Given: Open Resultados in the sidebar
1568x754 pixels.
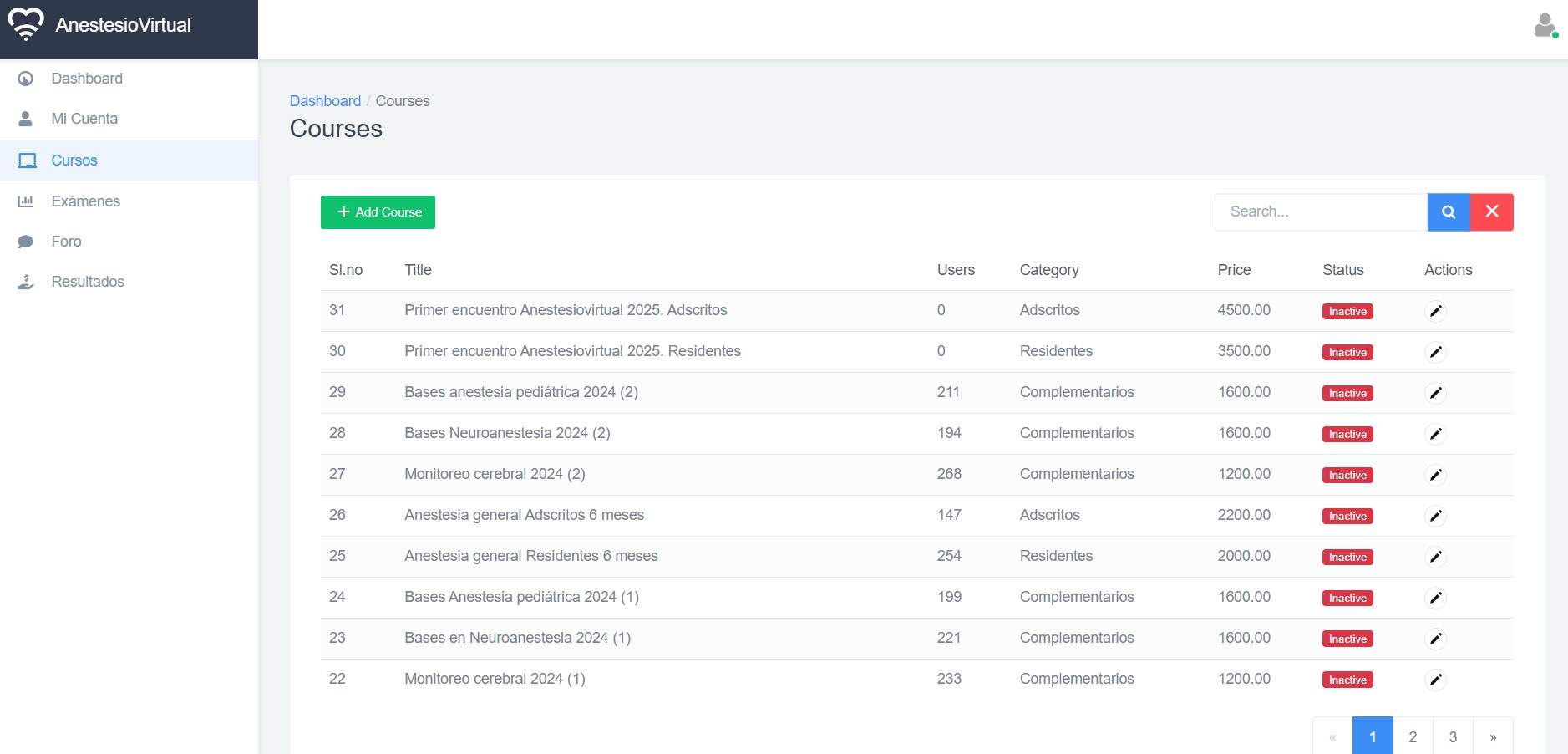Looking at the screenshot, I should pos(88,282).
